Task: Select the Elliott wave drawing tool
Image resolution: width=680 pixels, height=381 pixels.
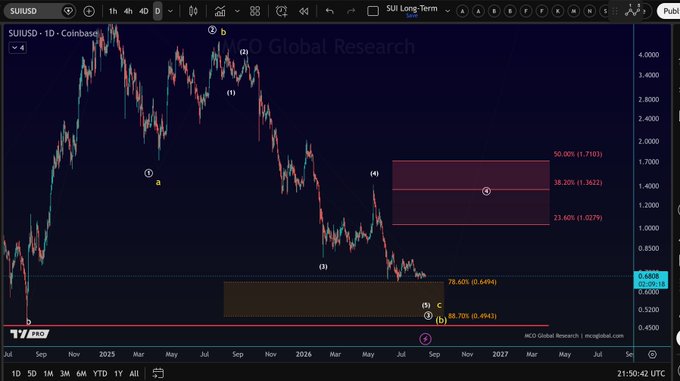Action: pos(633,10)
